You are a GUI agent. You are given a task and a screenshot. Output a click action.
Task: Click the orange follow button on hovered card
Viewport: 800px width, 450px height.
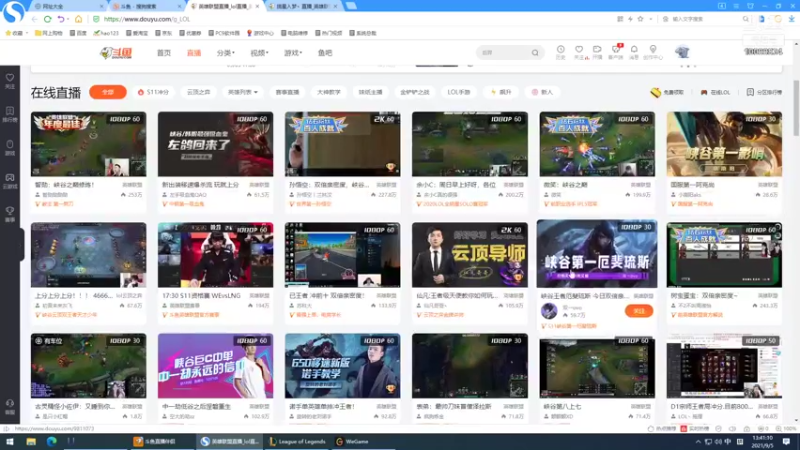click(639, 311)
